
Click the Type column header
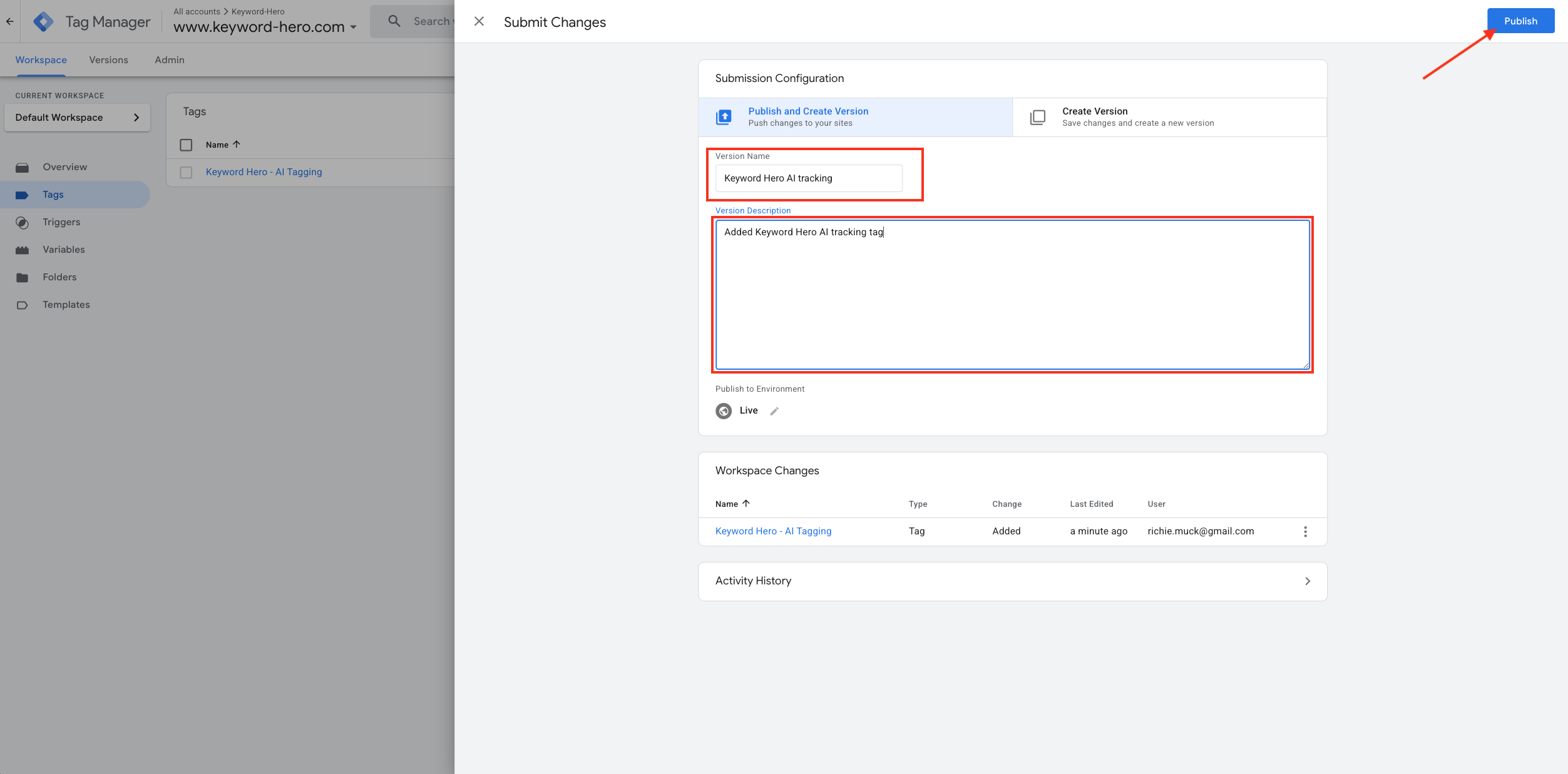pyautogui.click(x=918, y=504)
